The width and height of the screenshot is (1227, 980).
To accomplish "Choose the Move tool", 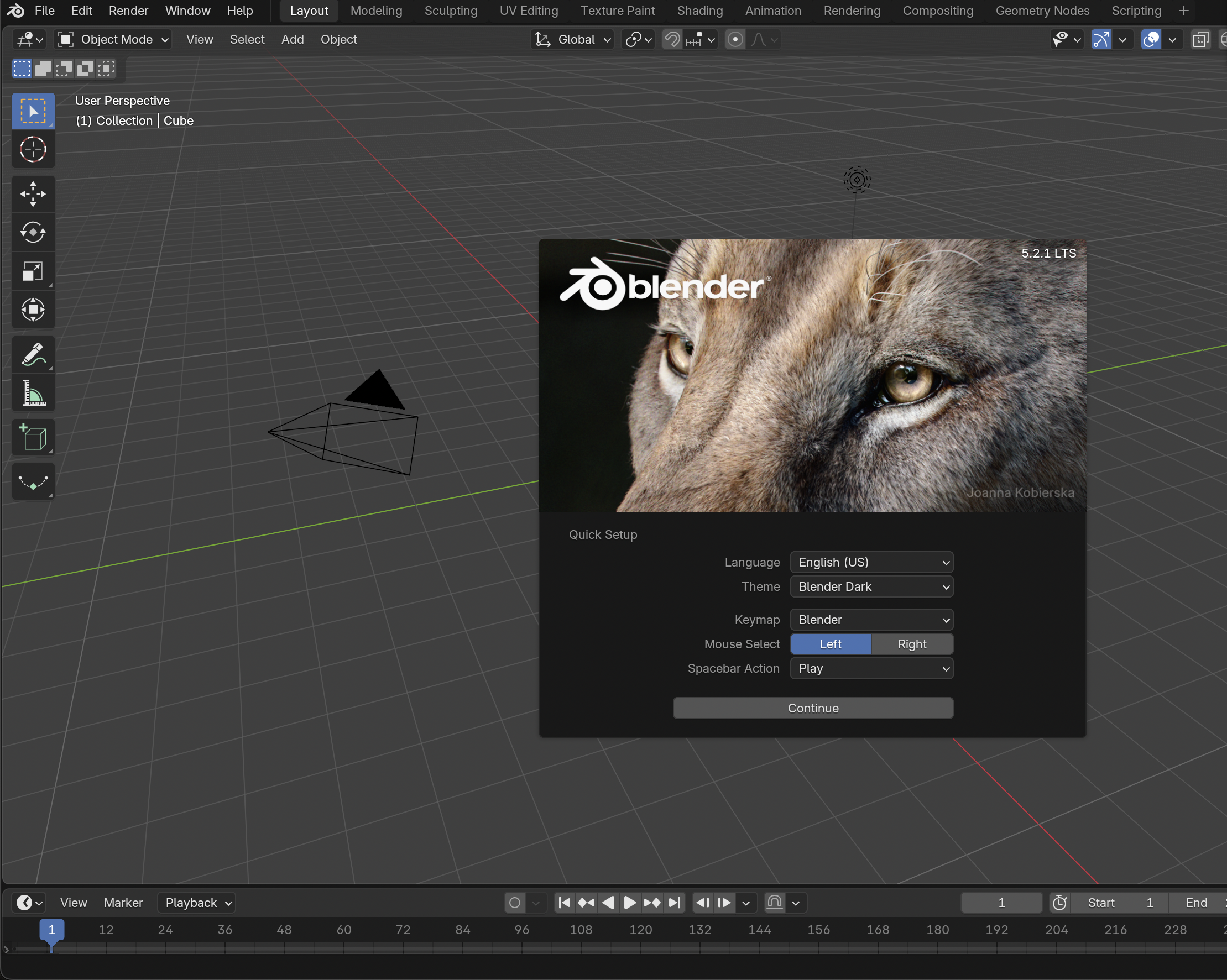I will (33, 194).
